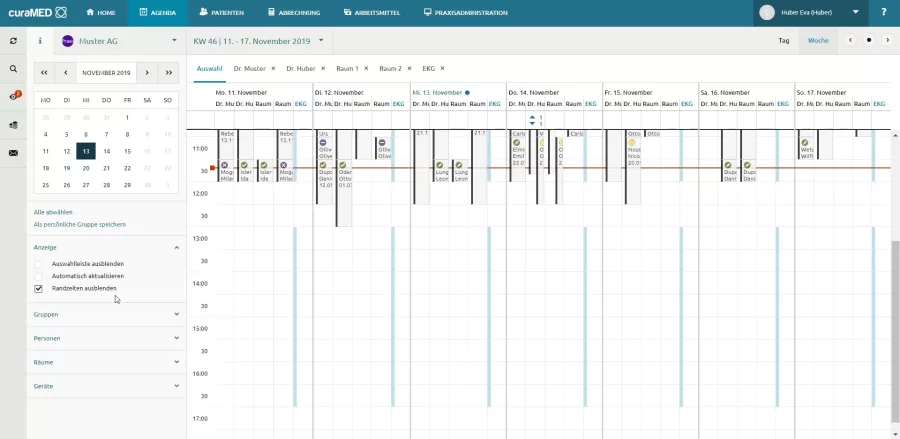Open the Patienten menu
900x439 pixels.
(x=222, y=13)
